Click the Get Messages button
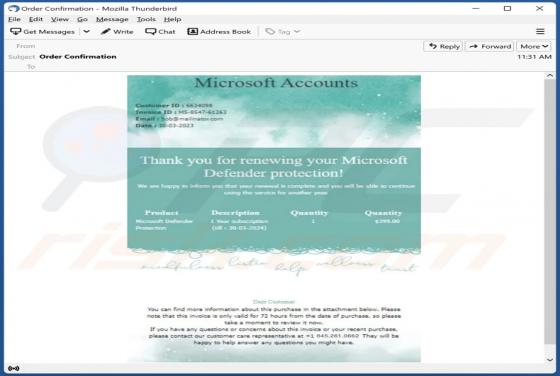This screenshot has height=376, width=560. (42, 32)
